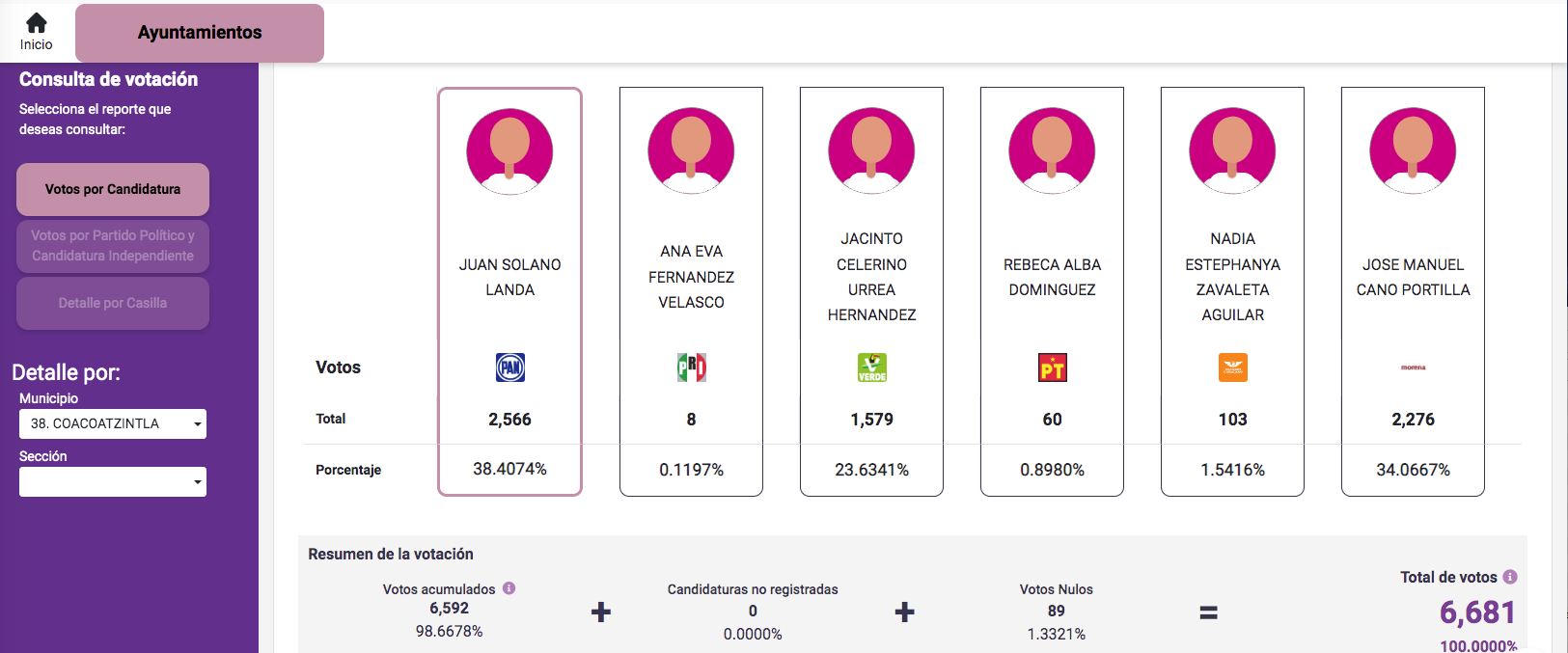Click Ana Eva Fernandez Velasco's avatar

691,151
